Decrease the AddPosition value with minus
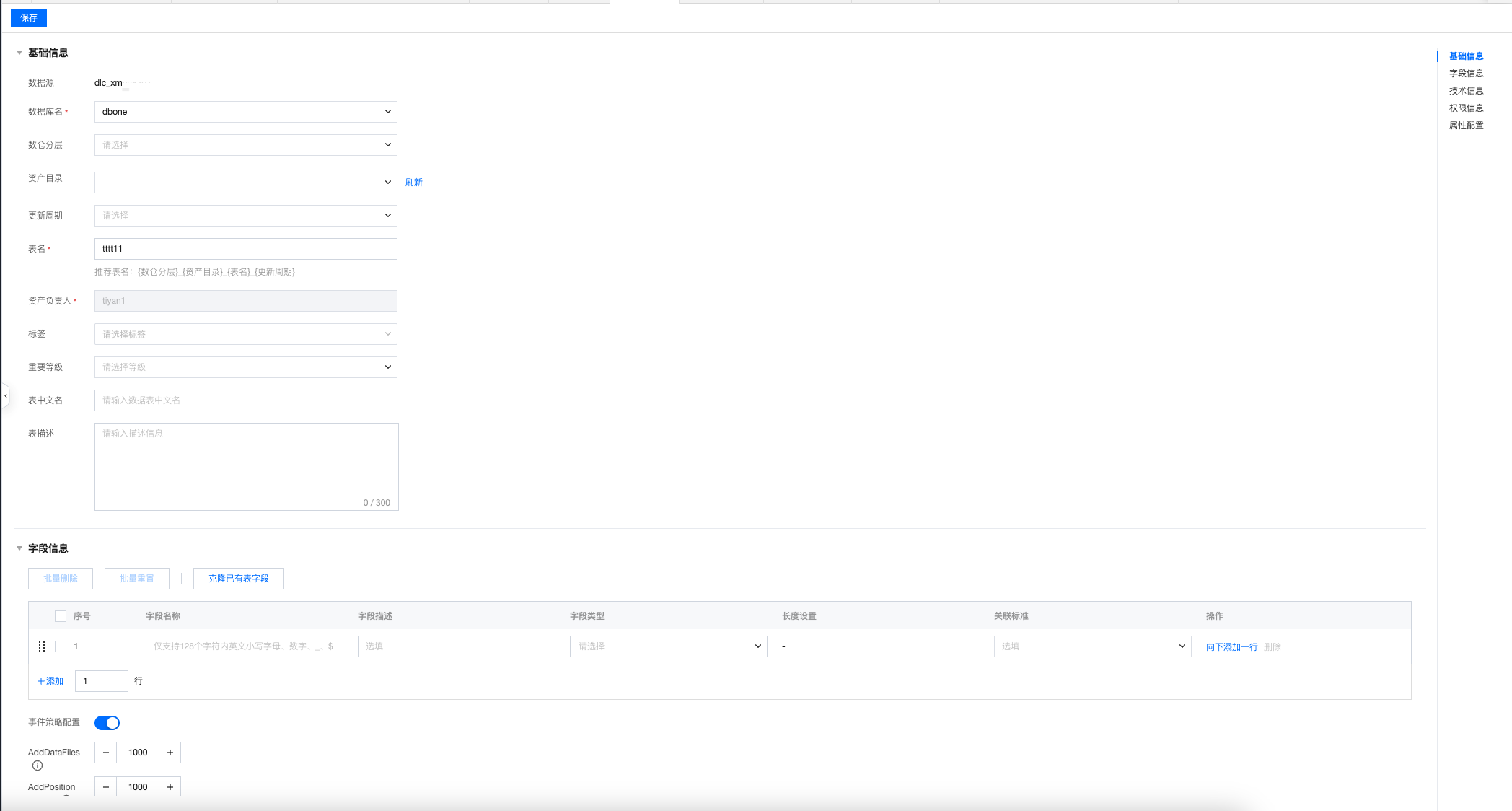Screen dimensions: 1512x811 coord(106,787)
